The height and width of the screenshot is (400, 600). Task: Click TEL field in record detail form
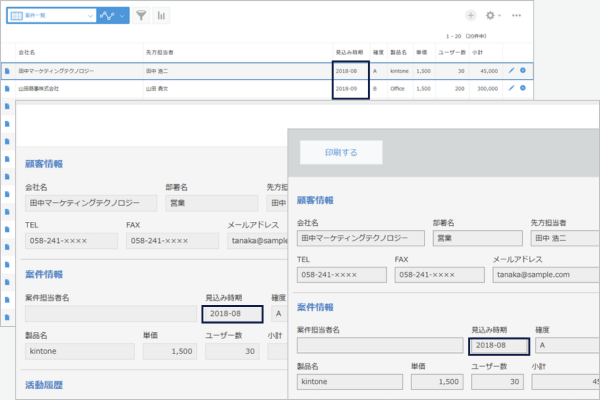coord(72,241)
